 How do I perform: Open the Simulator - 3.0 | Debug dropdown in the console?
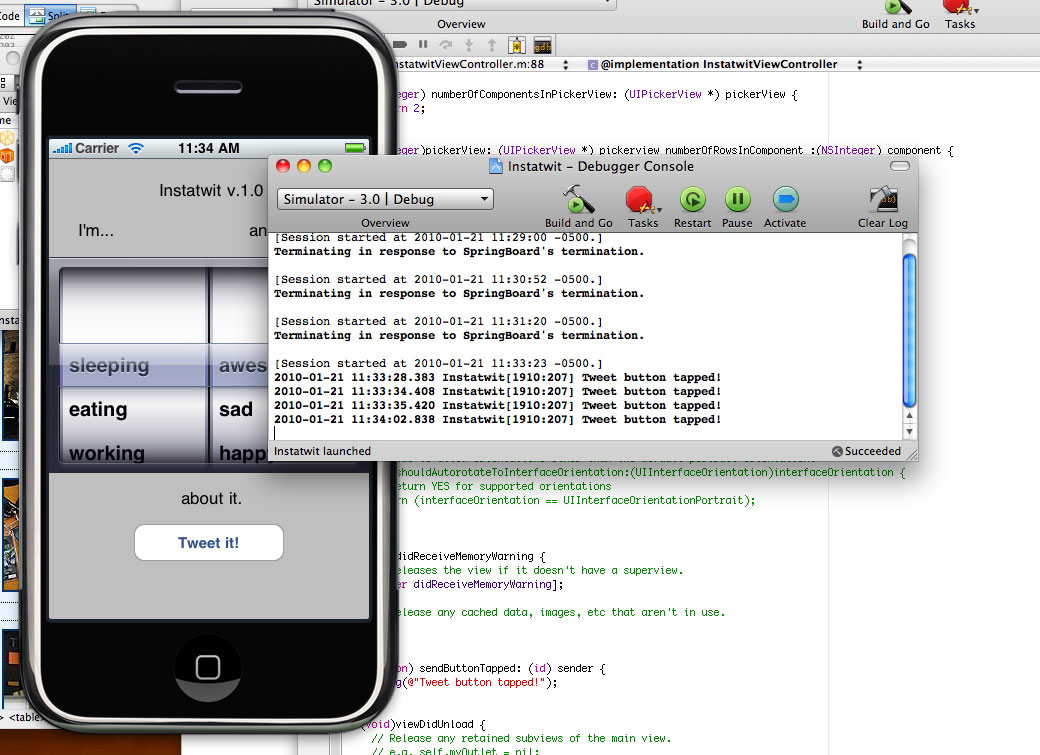click(385, 199)
